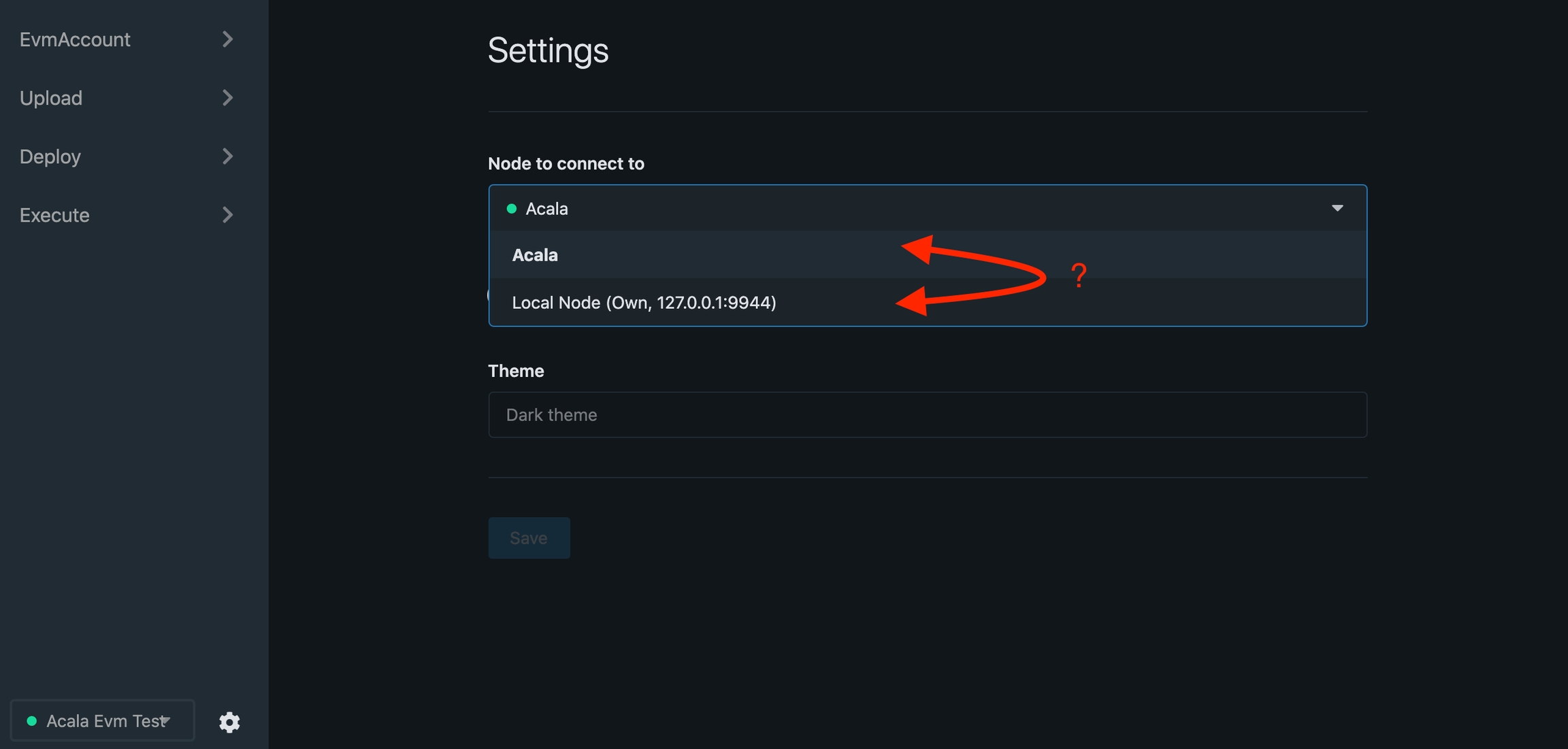Open the Acala Evm Test account selector
The image size is (1568, 749).
pos(102,721)
